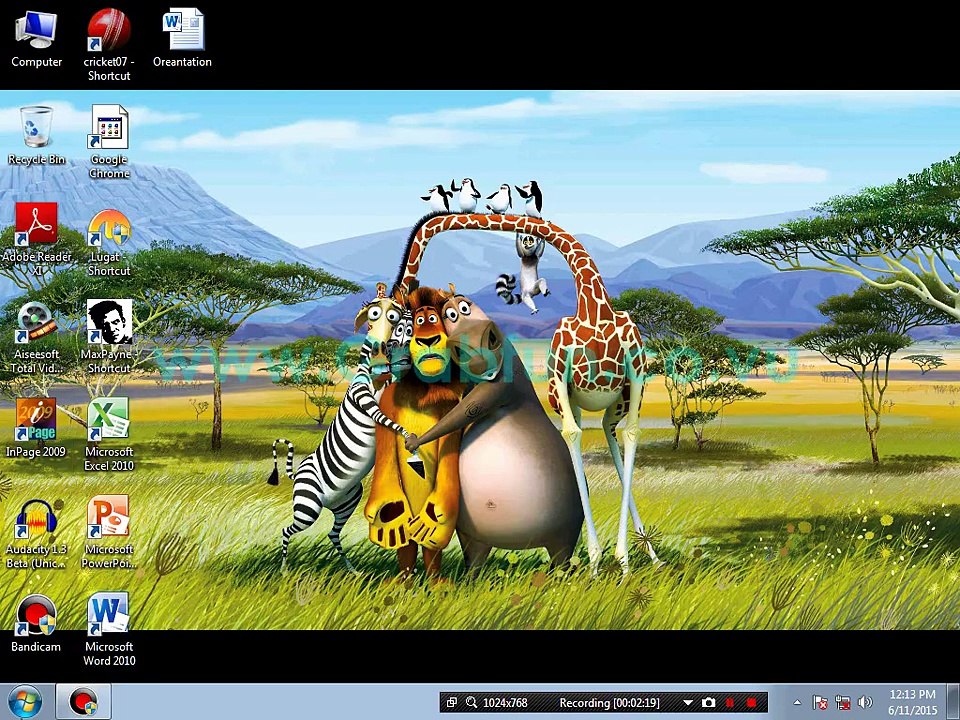Launch Microsoft PowerPoint shortcut
This screenshot has width=960, height=720.
(109, 533)
